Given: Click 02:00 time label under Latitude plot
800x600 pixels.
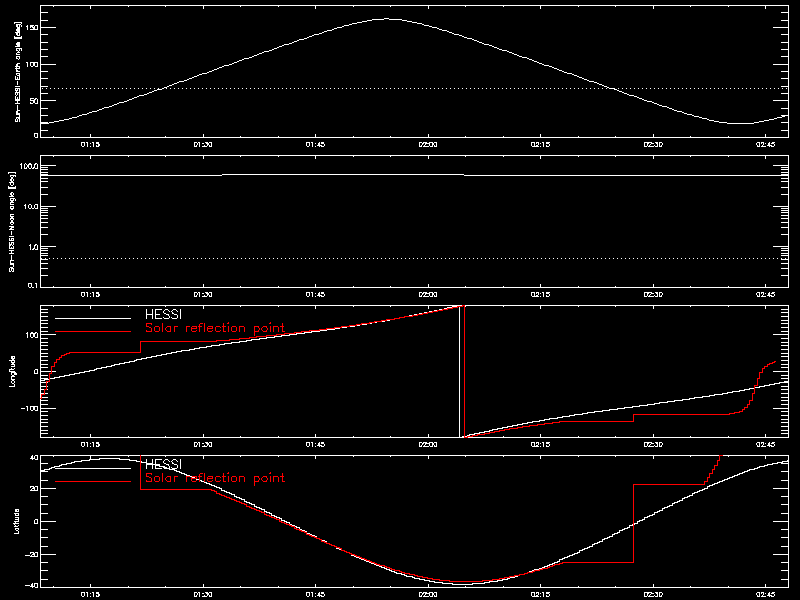Looking at the screenshot, I should tap(428, 594).
